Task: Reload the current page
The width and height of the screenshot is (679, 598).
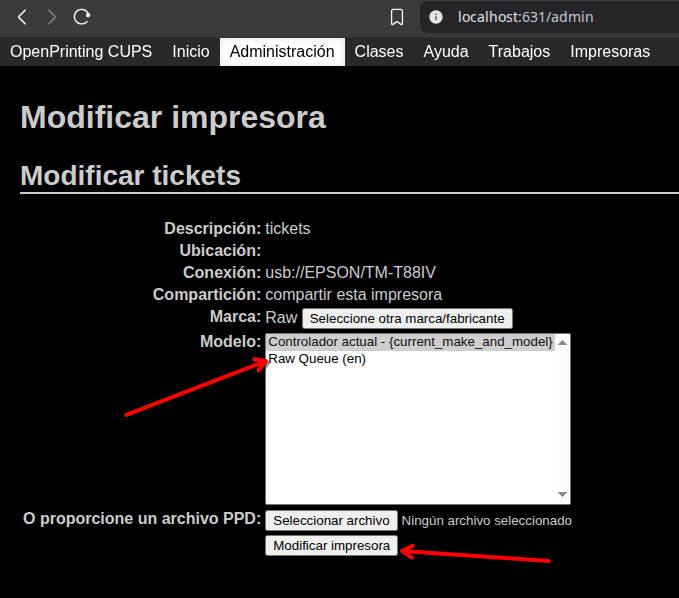Action: tap(82, 17)
